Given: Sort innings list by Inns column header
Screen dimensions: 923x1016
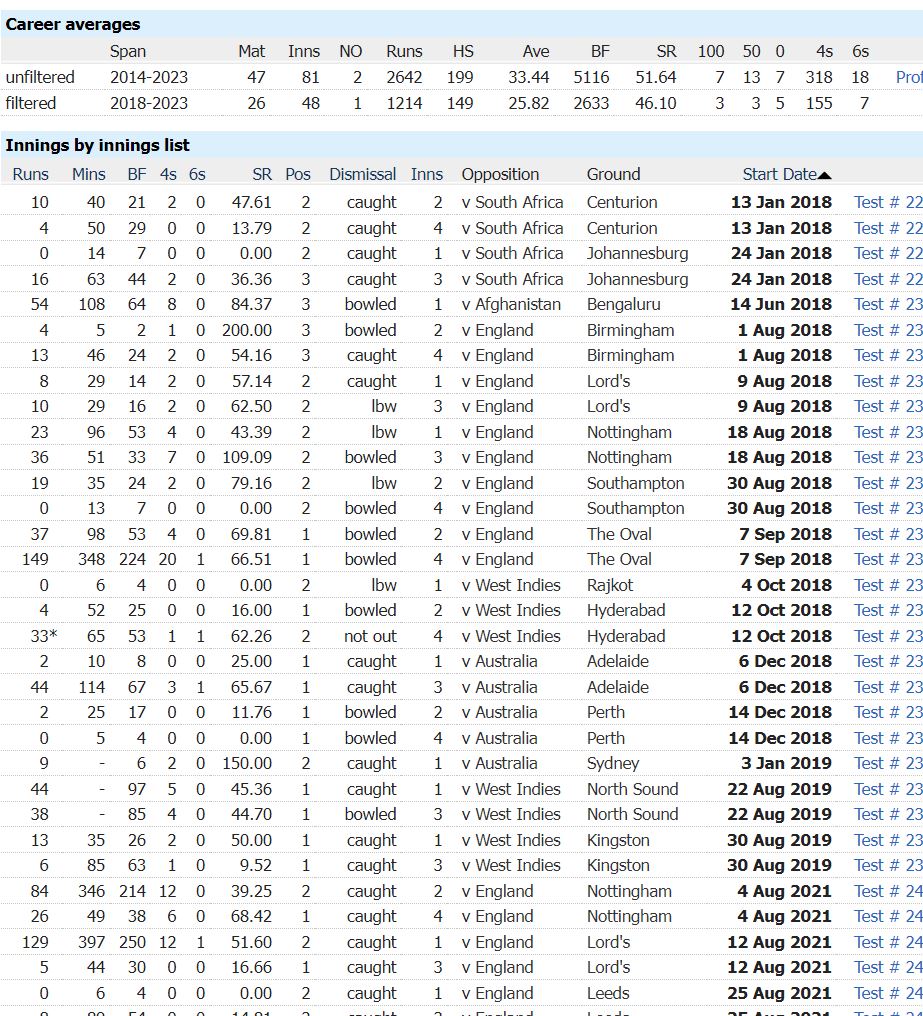Looking at the screenshot, I should (x=426, y=174).
